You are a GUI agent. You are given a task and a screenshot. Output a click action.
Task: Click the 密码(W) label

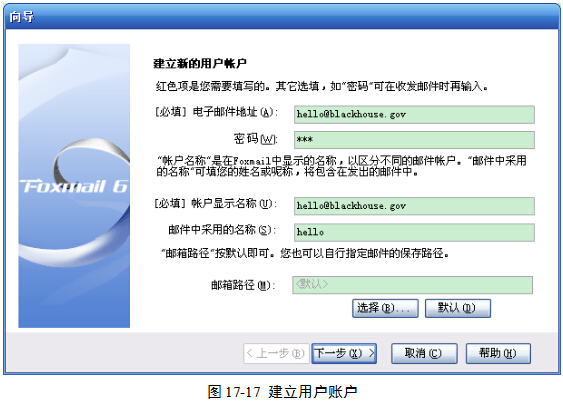point(255,139)
